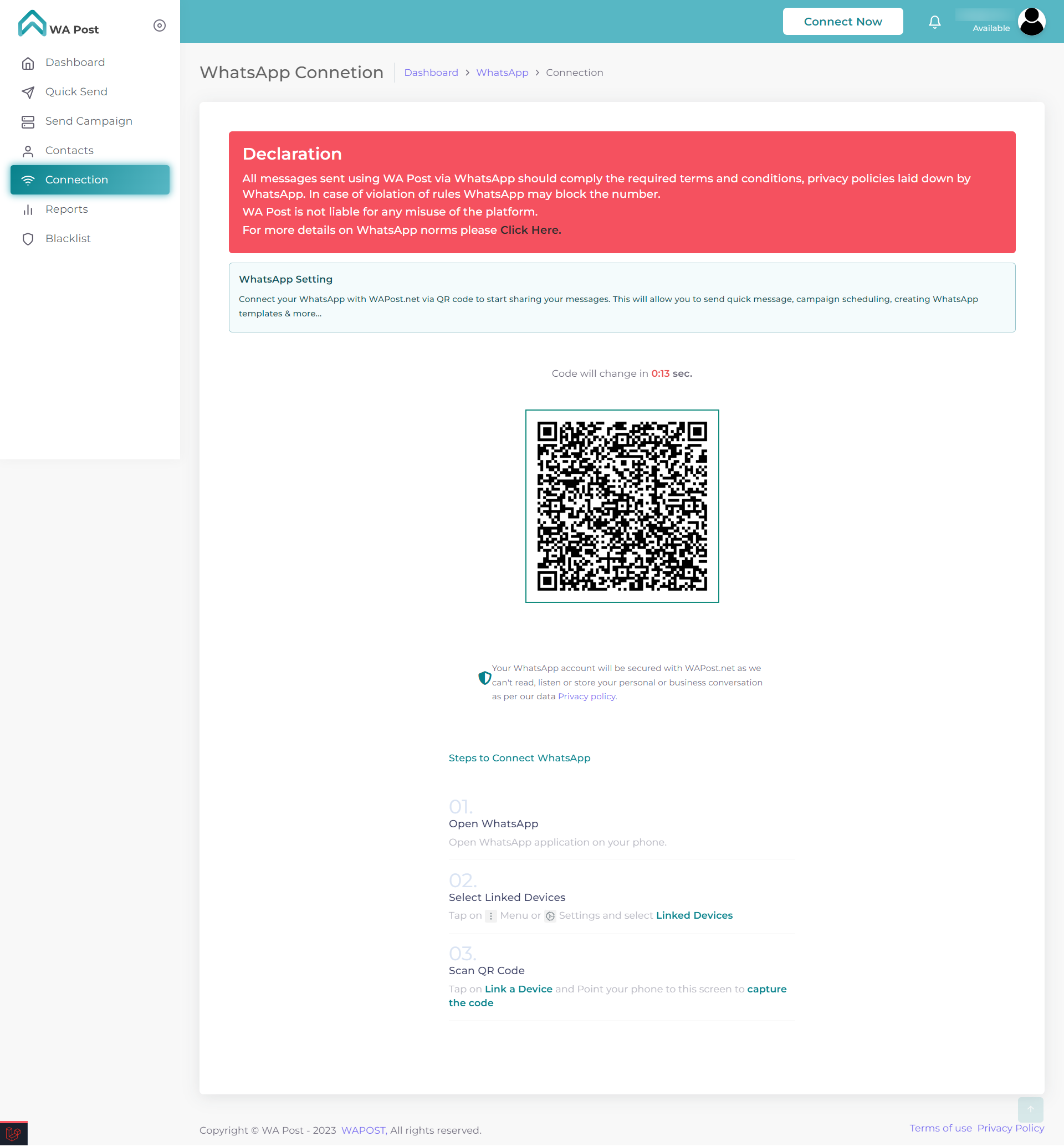Select WhatsApp in the breadcrumb trail
The height and width of the screenshot is (1147, 1064).
click(x=502, y=73)
